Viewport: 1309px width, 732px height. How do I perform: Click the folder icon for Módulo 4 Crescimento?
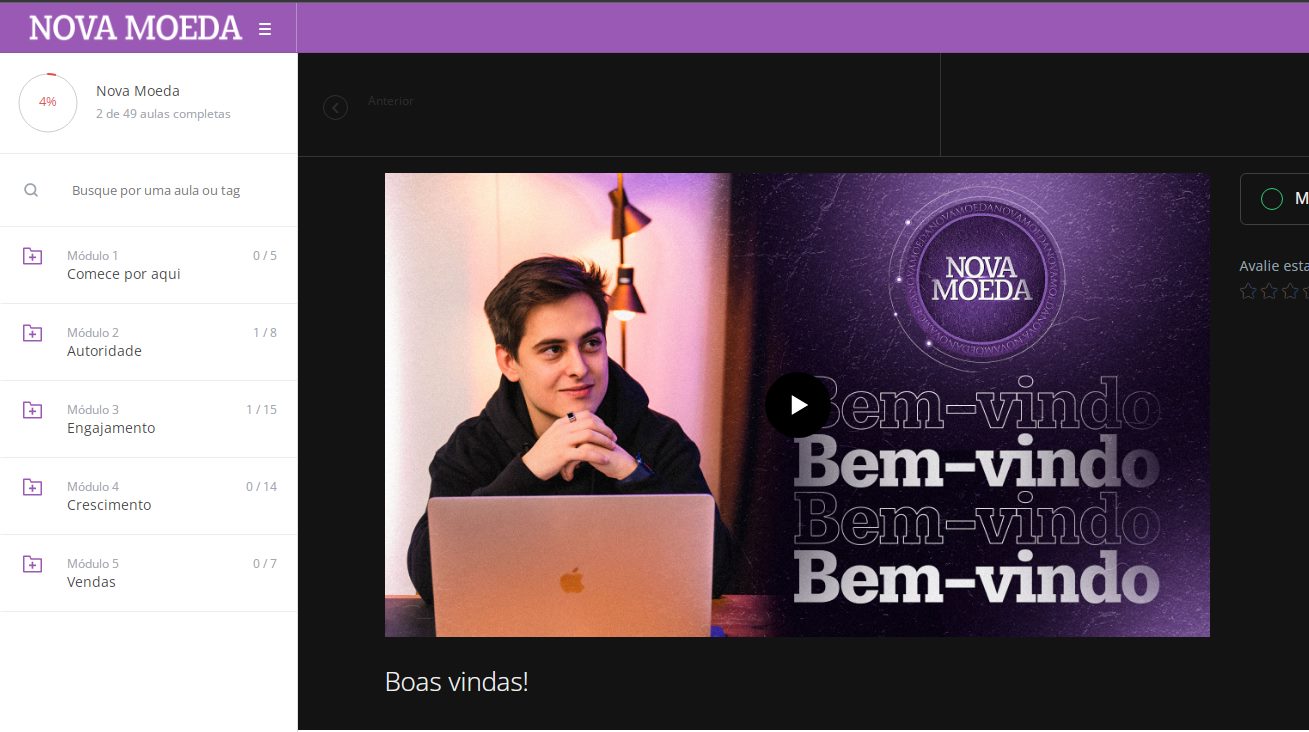click(x=32, y=487)
